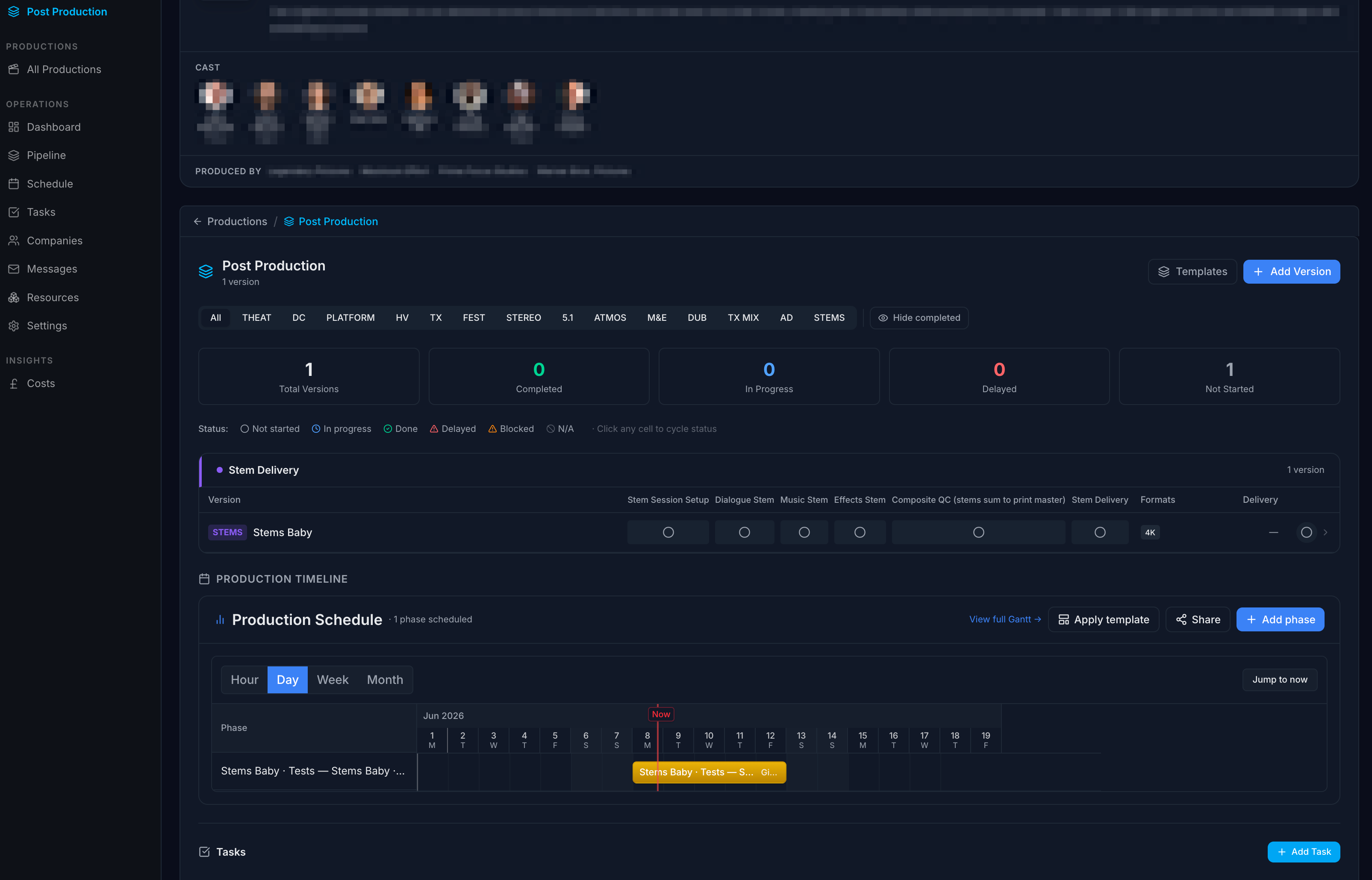The height and width of the screenshot is (880, 1372).
Task: Open Companies people icon in sidebar
Action: point(14,241)
